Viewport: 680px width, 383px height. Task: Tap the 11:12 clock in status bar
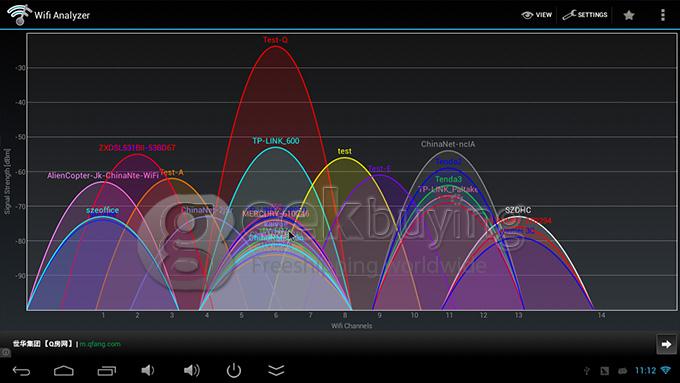coord(645,370)
